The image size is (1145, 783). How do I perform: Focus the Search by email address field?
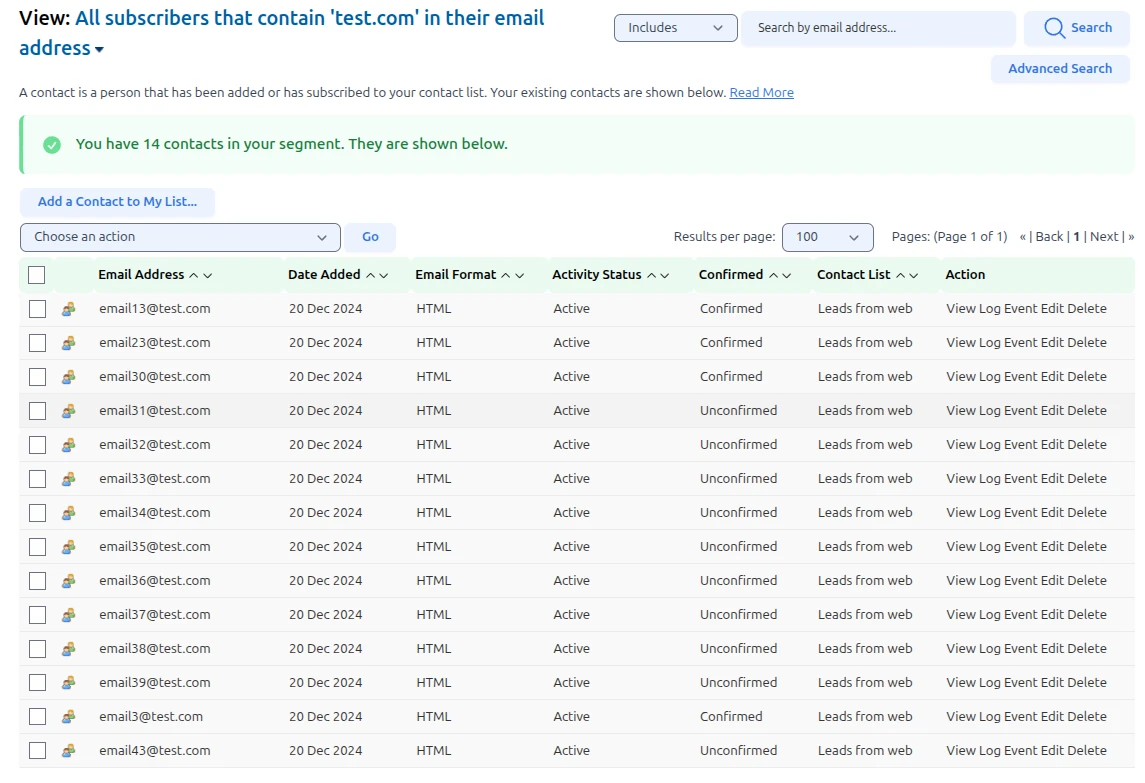coord(878,28)
